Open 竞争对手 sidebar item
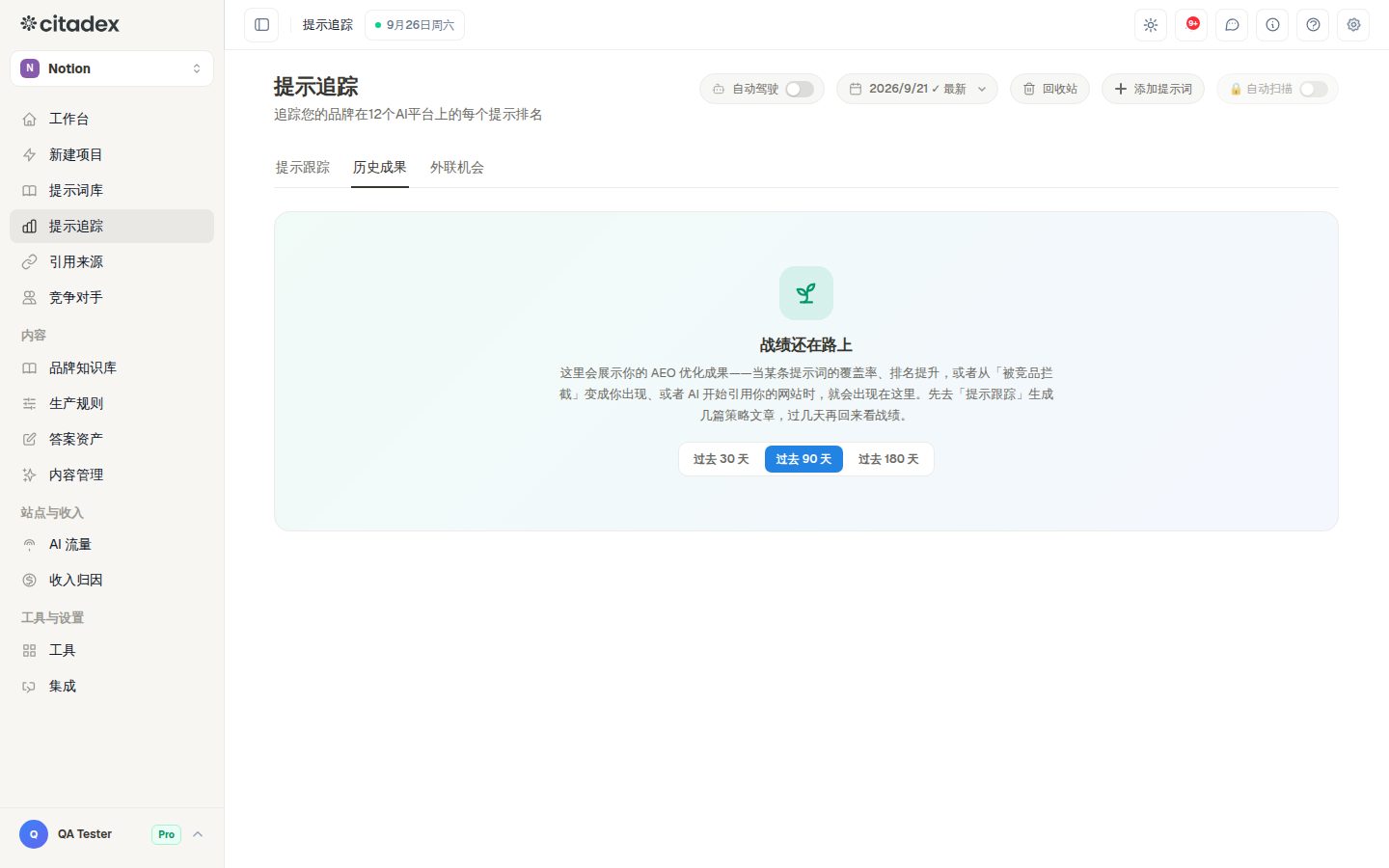This screenshot has width=1389, height=868. [x=112, y=297]
